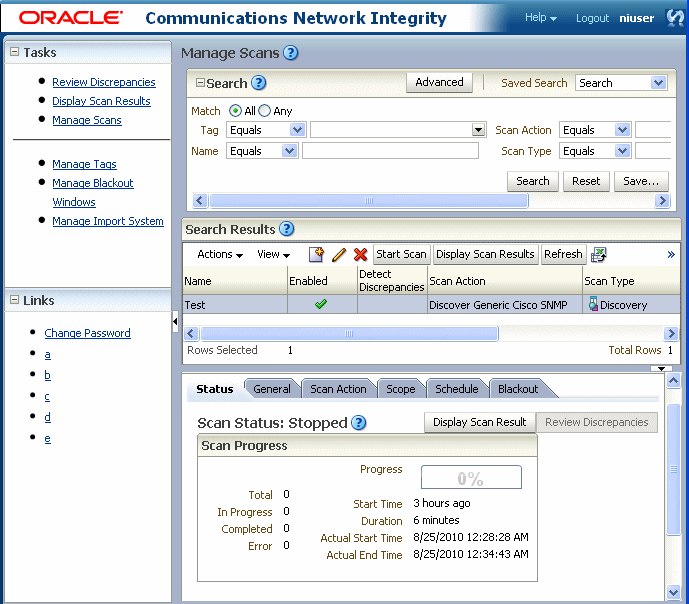The image size is (689, 604).
Task: Click the Edit pencil icon
Action: tap(339, 254)
